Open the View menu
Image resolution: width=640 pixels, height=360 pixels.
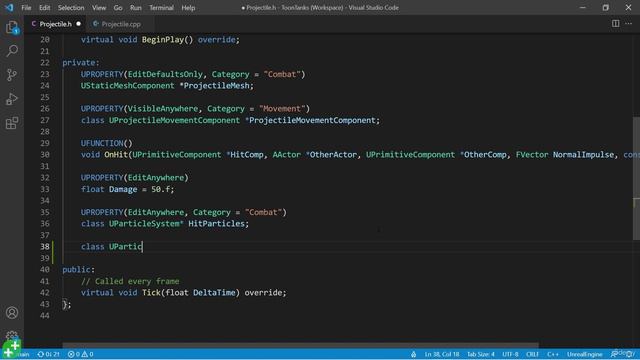tap(99, 8)
